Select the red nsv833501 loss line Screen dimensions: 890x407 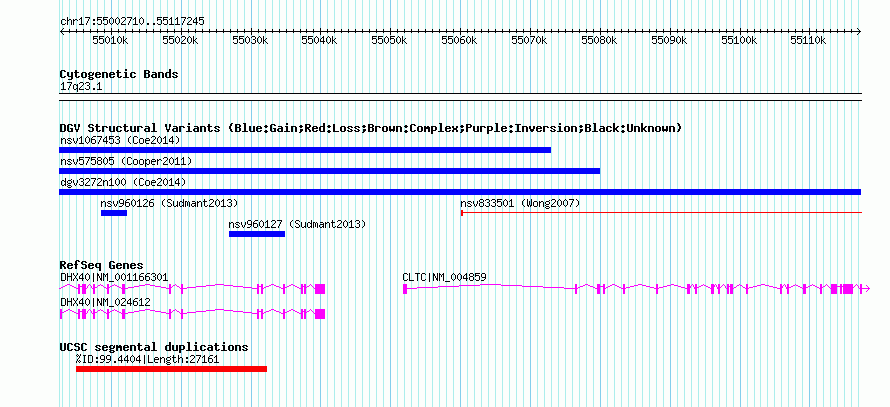(x=661, y=213)
